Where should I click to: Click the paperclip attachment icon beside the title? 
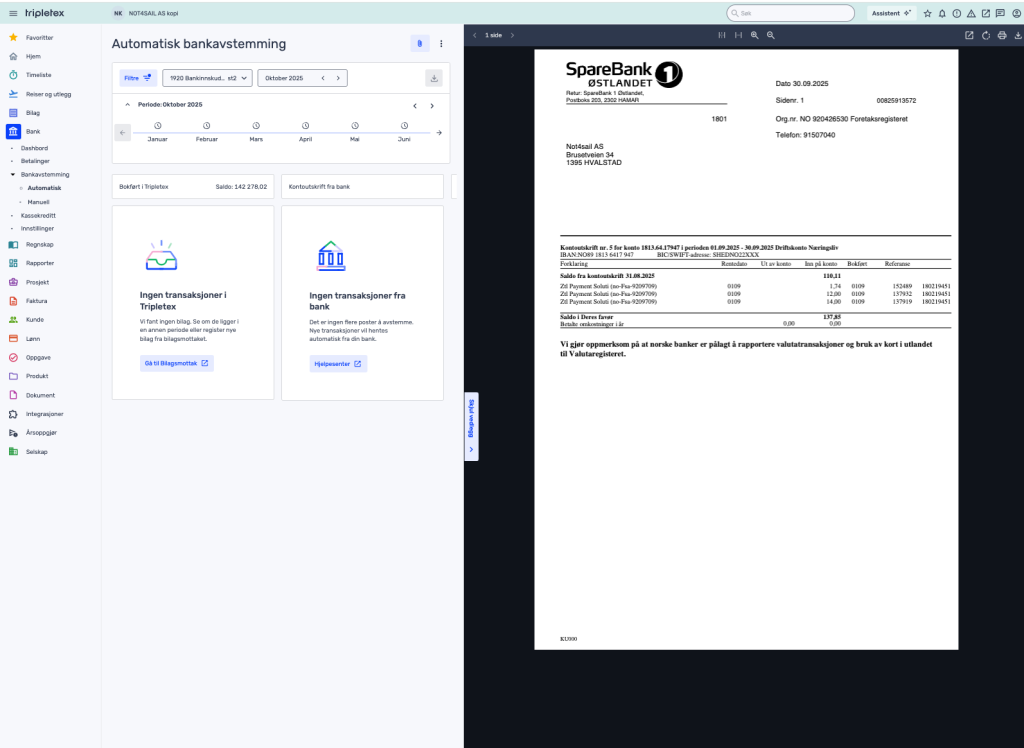point(420,43)
